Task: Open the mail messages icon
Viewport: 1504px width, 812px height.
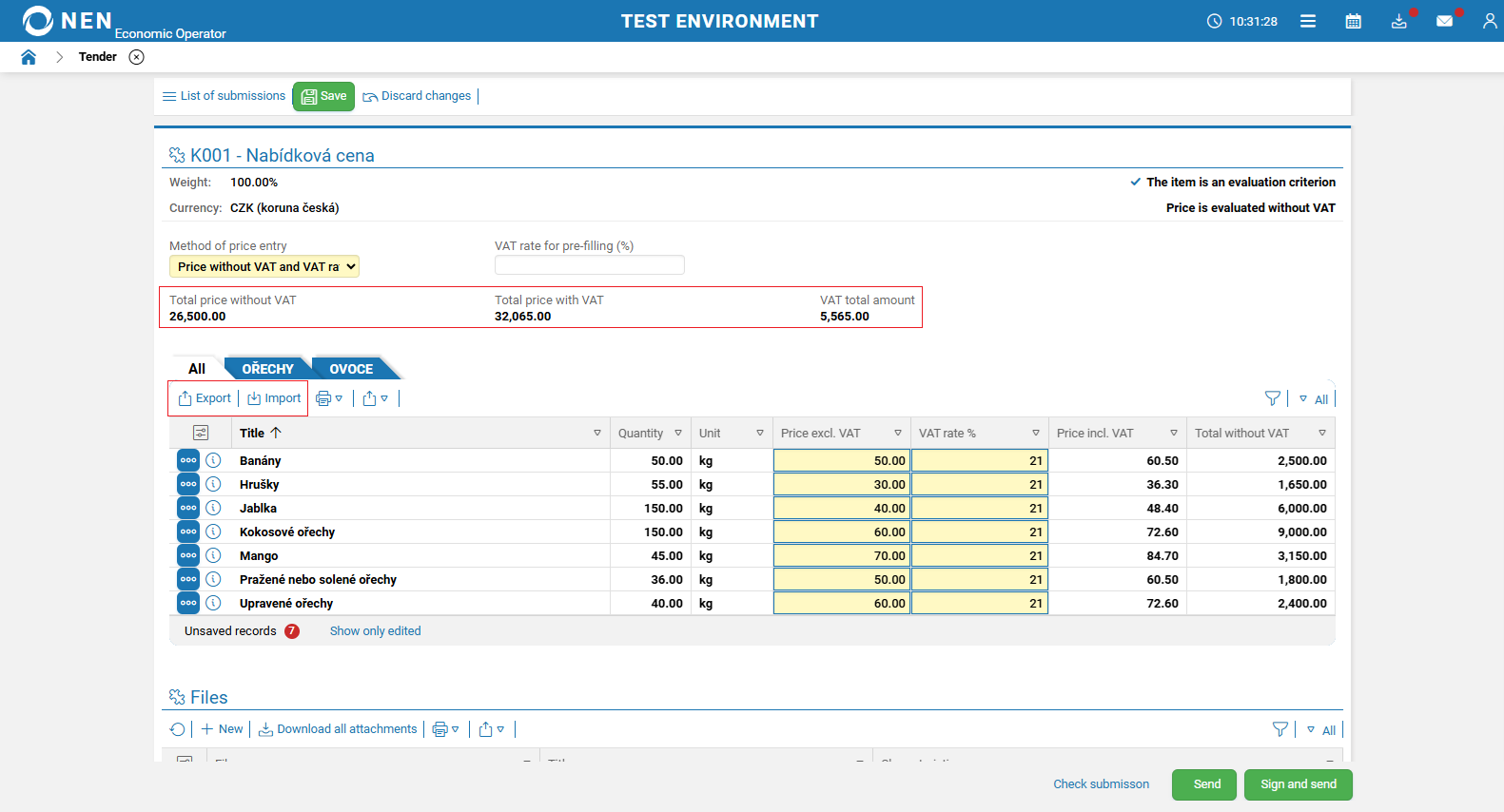Action: tap(1444, 21)
